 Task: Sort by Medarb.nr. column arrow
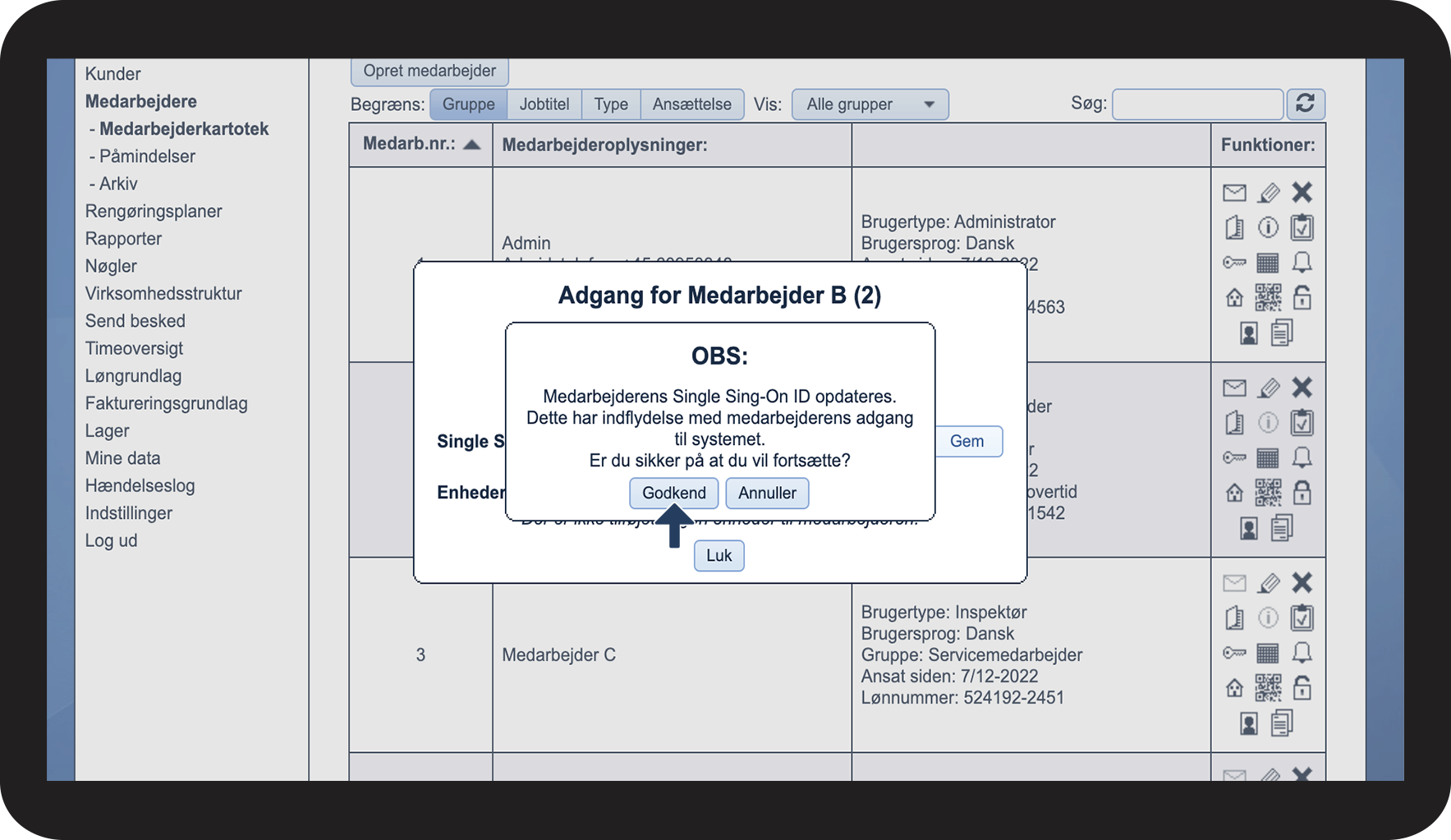471,145
